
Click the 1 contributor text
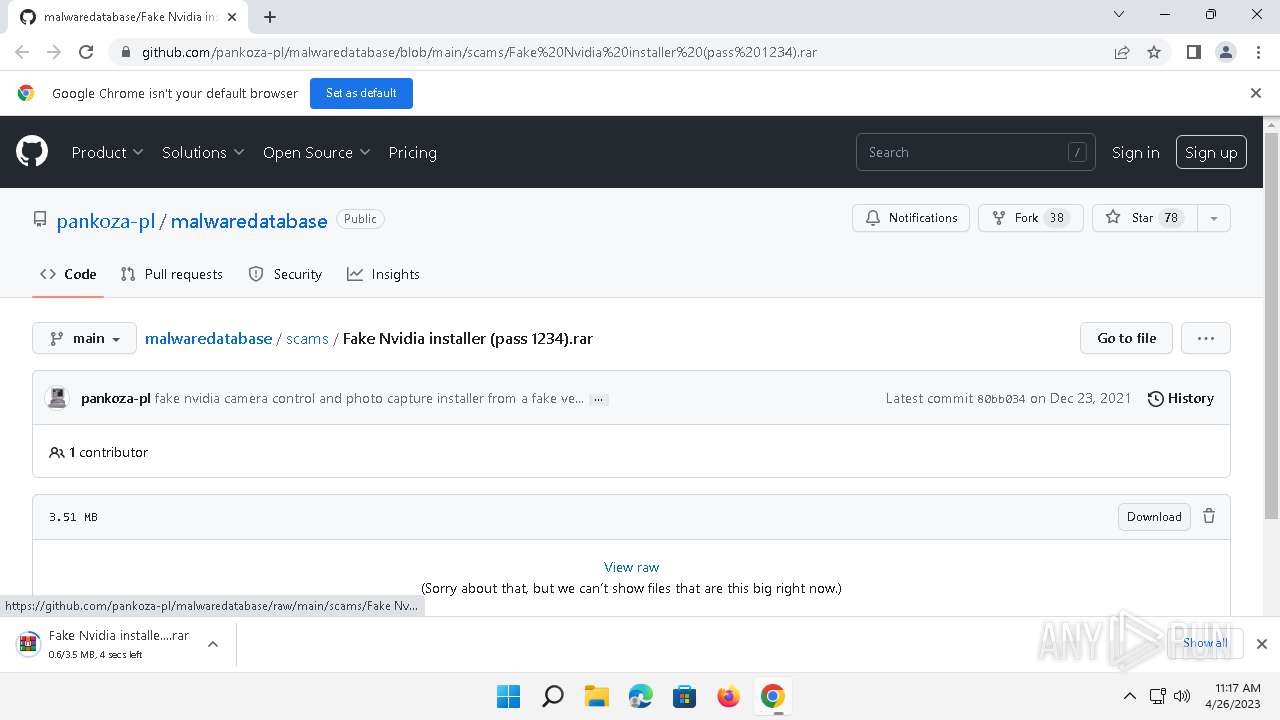(108, 452)
